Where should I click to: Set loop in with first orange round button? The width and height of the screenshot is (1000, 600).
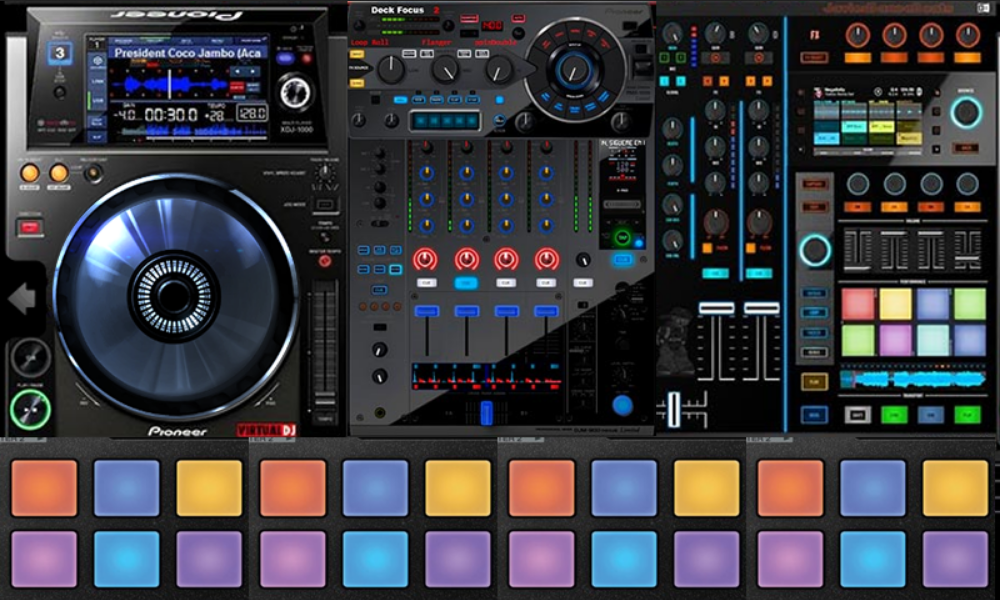tap(29, 173)
